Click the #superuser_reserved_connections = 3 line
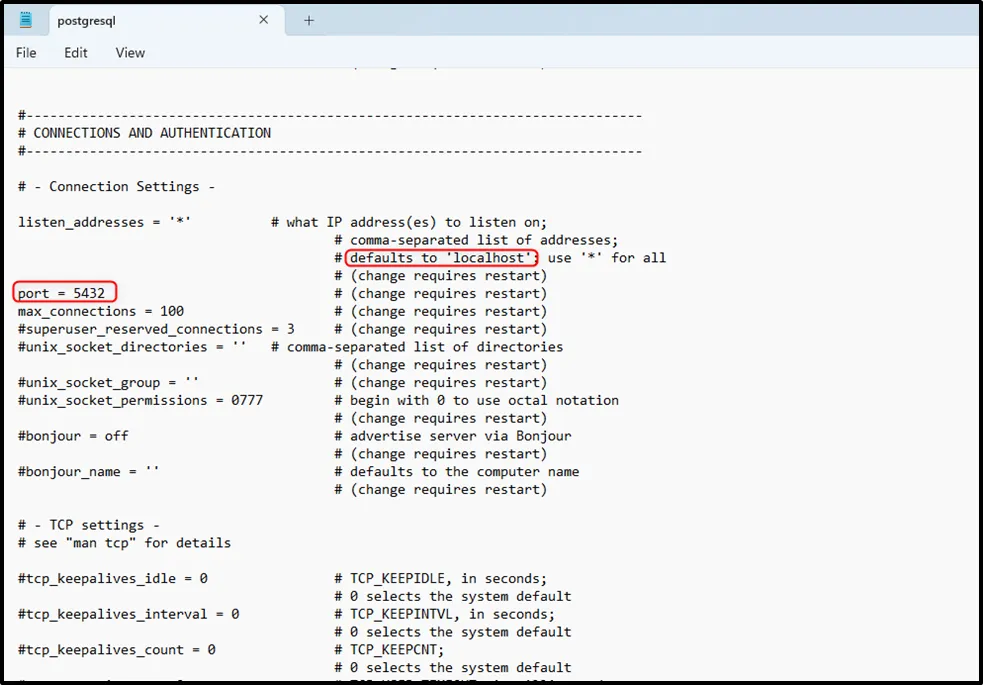The width and height of the screenshot is (983, 685). tap(156, 330)
